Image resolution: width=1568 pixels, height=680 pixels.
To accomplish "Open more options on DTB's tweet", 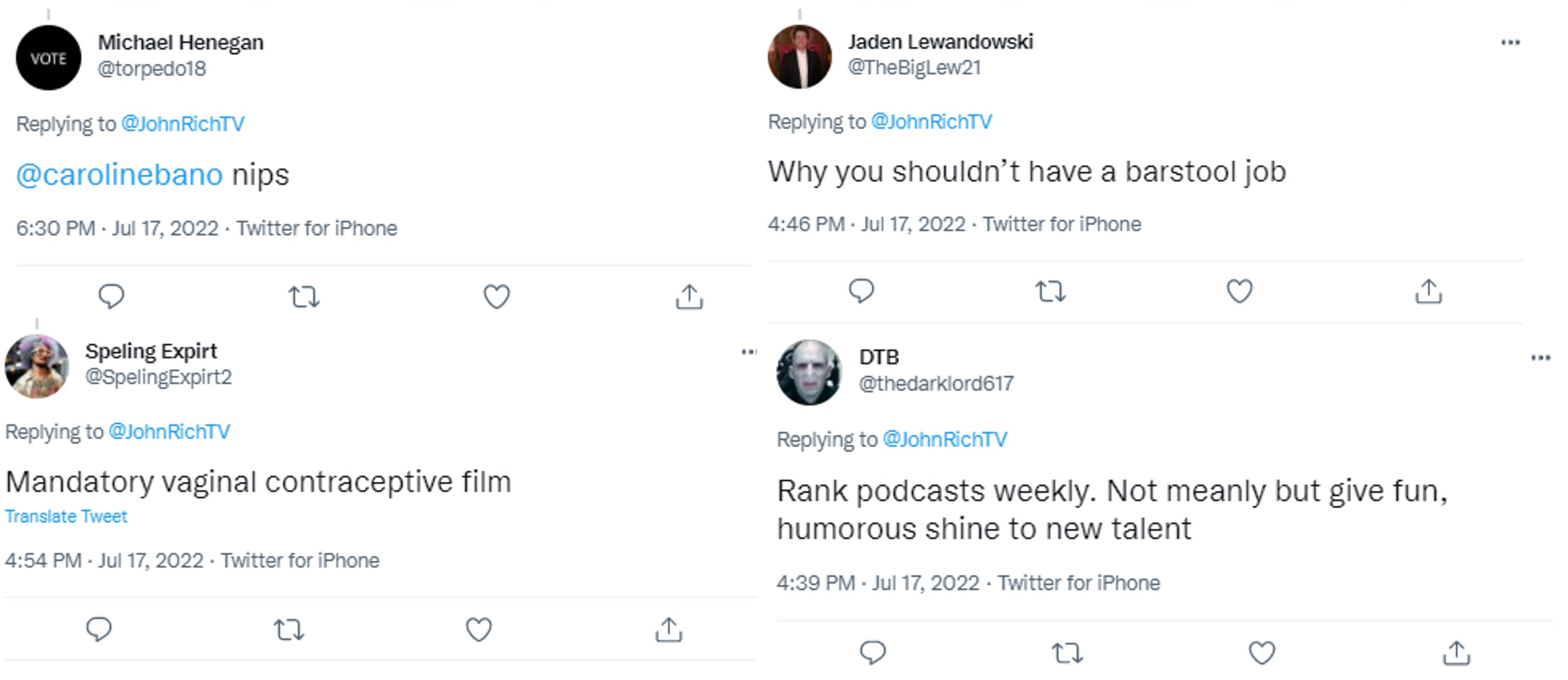I will coord(1541,358).
